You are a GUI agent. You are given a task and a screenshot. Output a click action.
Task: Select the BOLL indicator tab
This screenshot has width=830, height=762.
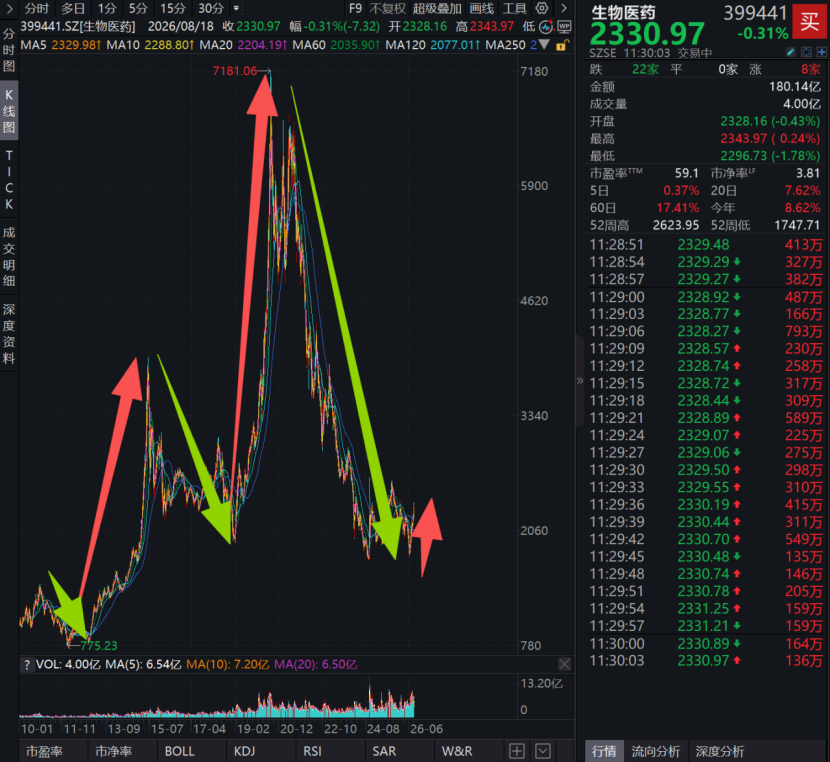180,751
